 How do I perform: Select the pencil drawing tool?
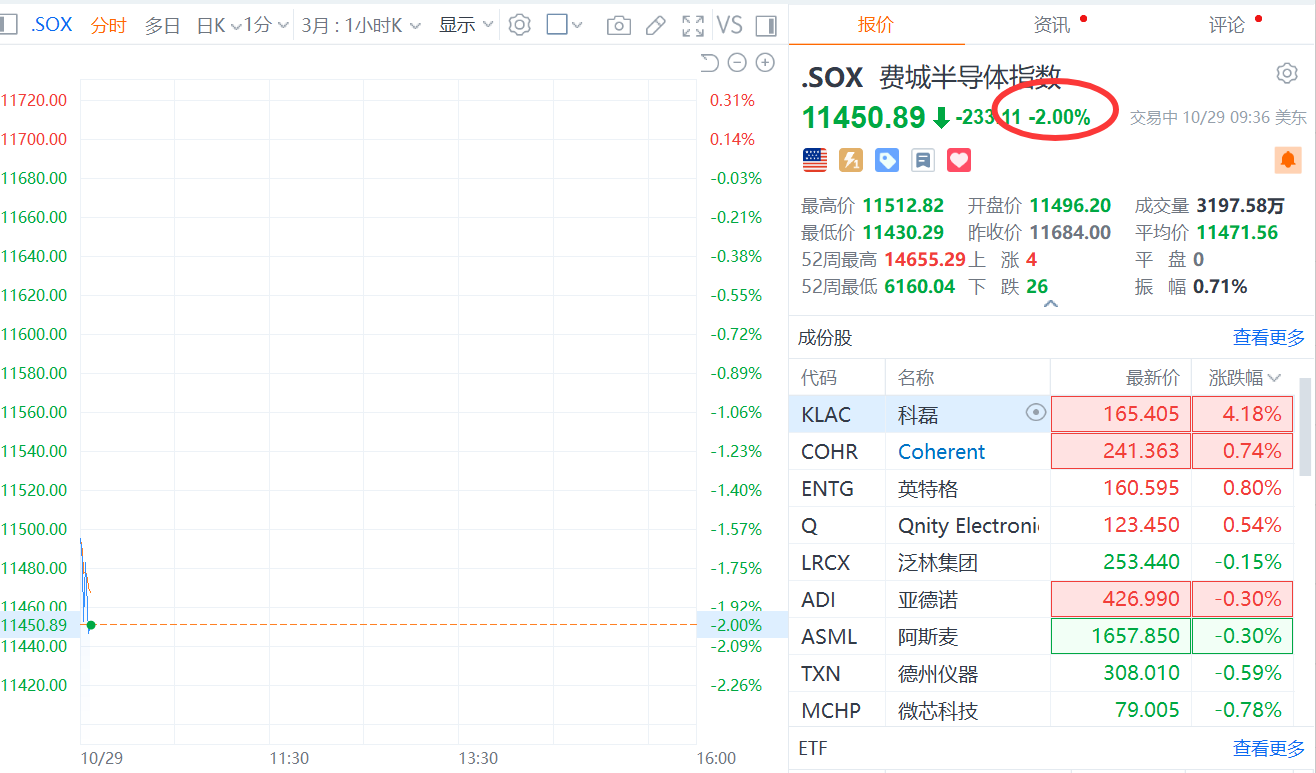[656, 25]
